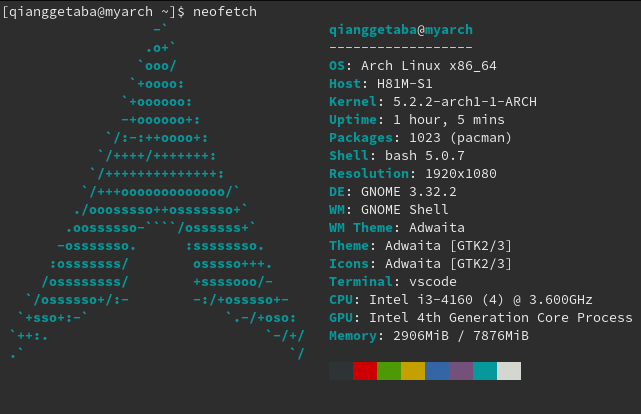Viewport: 641px width, 414px height.
Task: Click the CPU: Intel i3-4160 line
Action: (x=461, y=300)
